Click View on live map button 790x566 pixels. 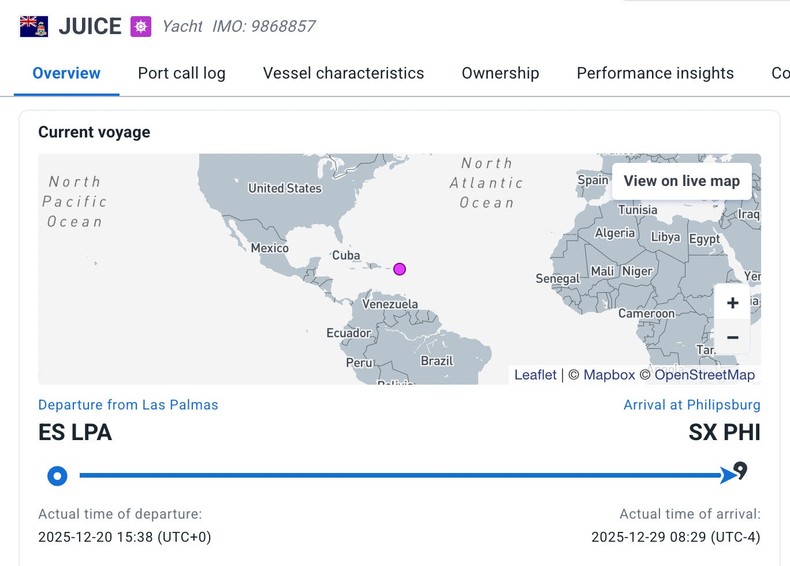(681, 181)
